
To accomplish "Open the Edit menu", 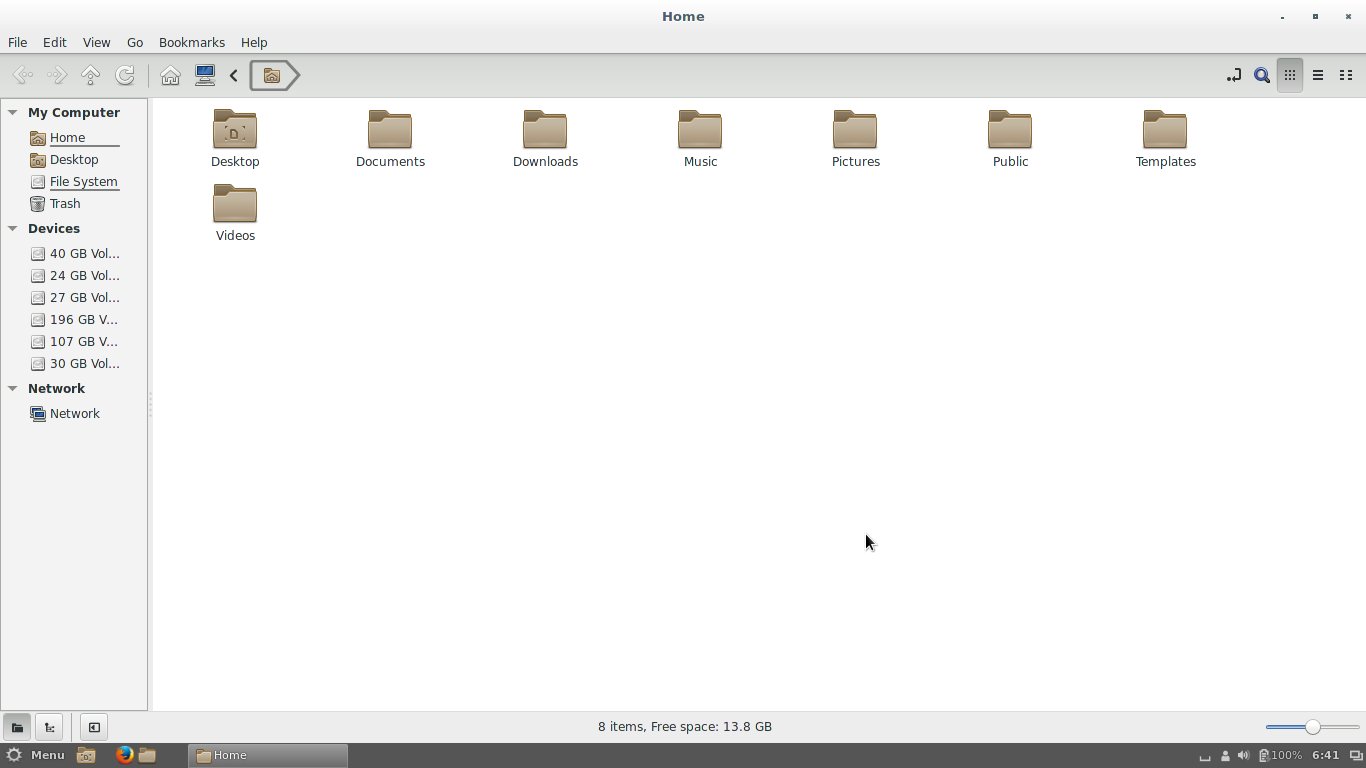I will 54,43.
